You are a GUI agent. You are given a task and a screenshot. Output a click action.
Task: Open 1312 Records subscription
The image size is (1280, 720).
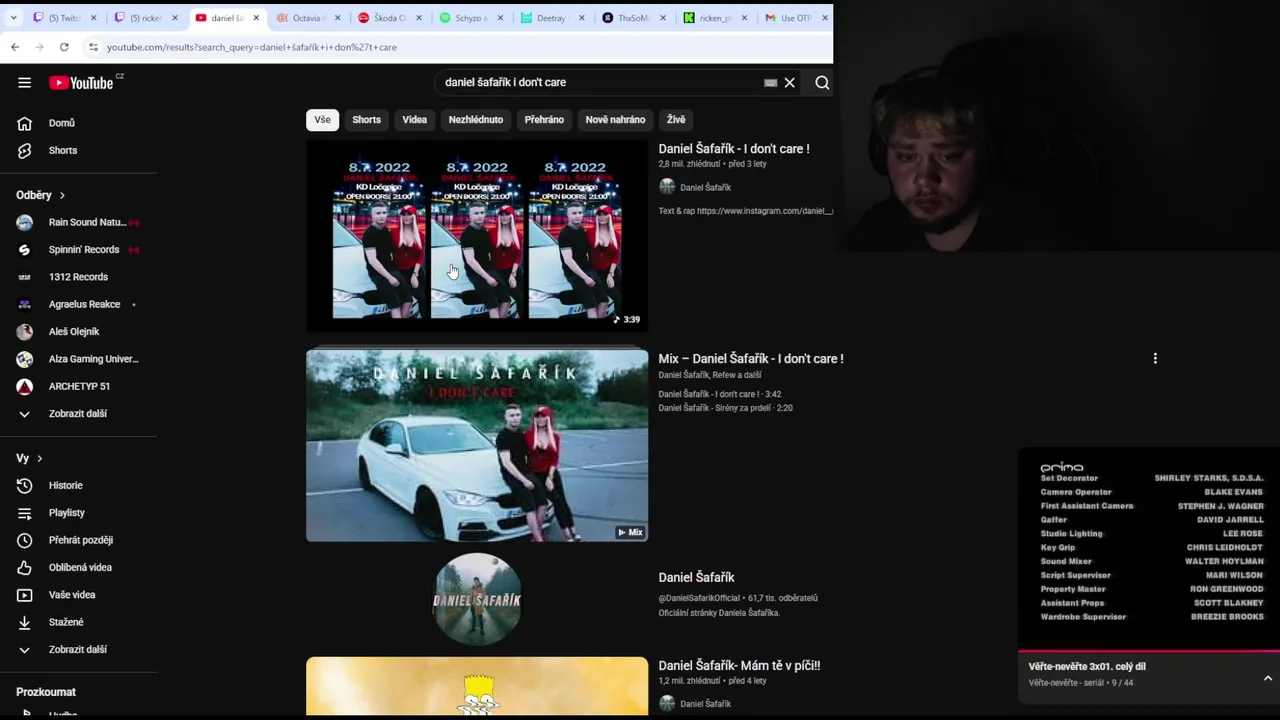(78, 277)
